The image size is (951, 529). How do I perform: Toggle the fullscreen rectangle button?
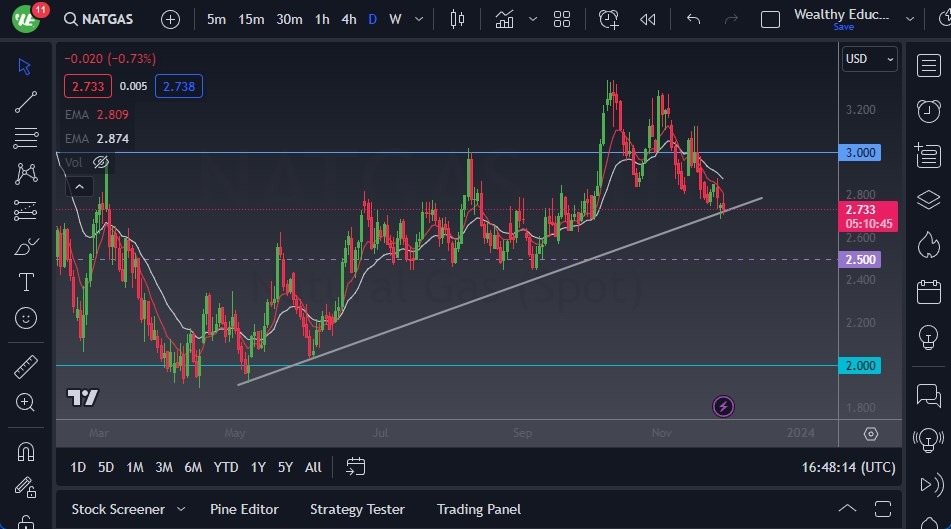(770, 19)
